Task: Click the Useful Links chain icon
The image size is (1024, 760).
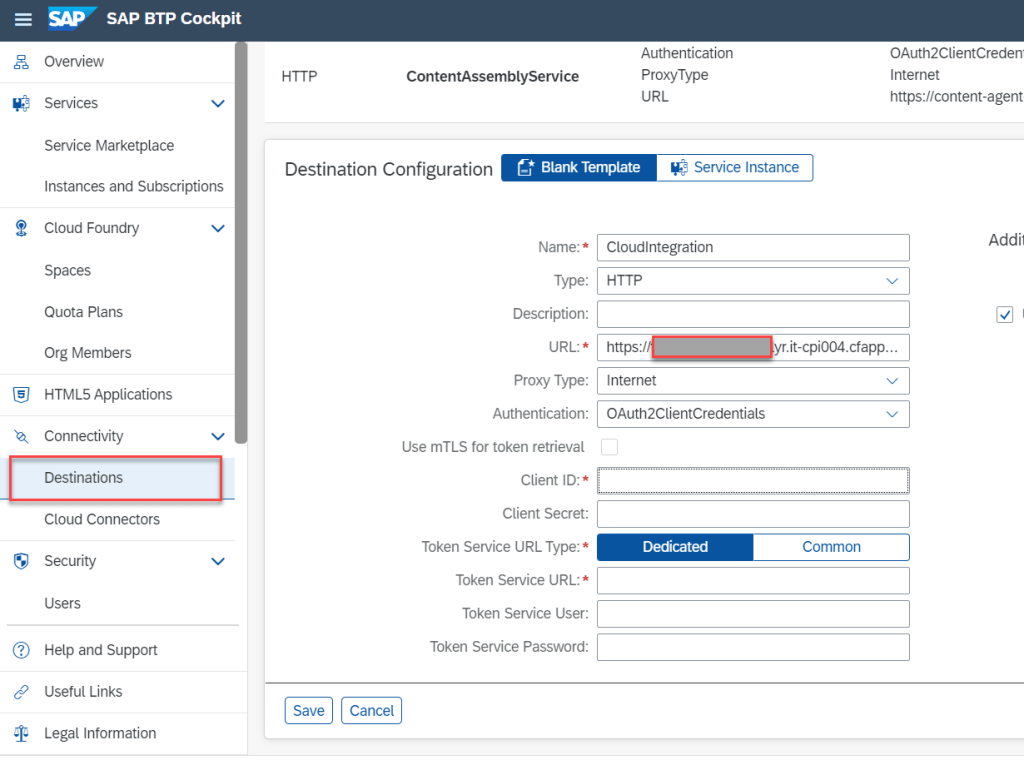Action: click(x=21, y=692)
